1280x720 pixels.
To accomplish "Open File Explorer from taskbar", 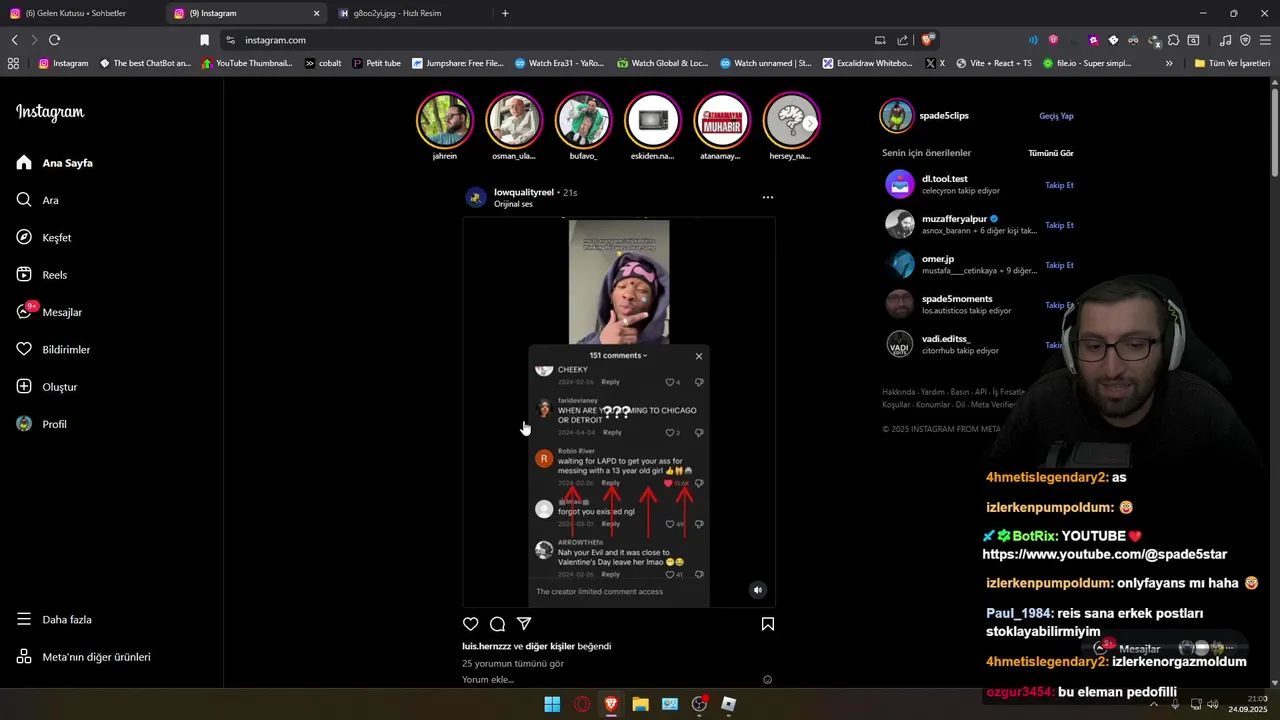I will [x=640, y=704].
